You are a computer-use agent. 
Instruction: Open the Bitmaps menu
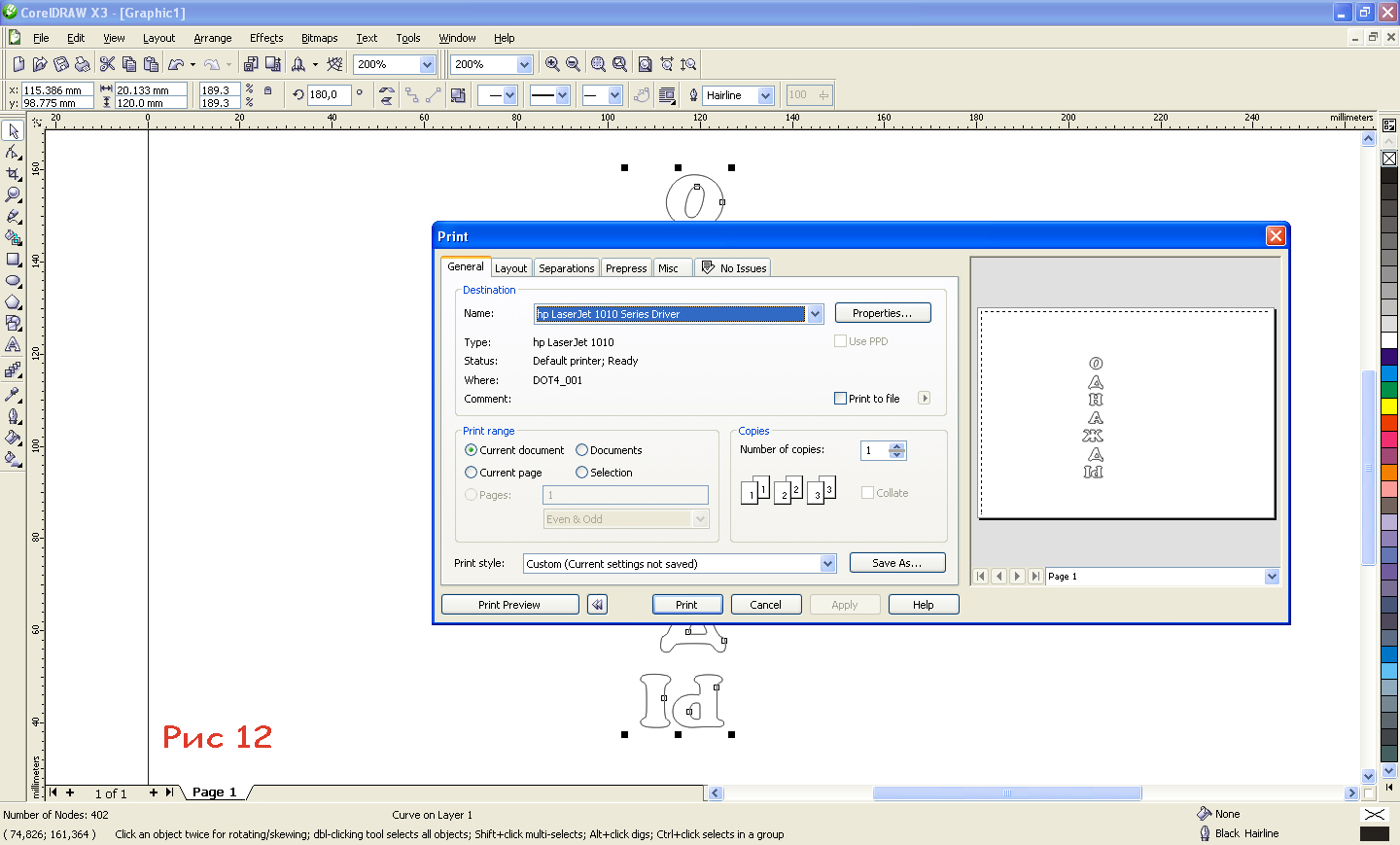point(319,38)
